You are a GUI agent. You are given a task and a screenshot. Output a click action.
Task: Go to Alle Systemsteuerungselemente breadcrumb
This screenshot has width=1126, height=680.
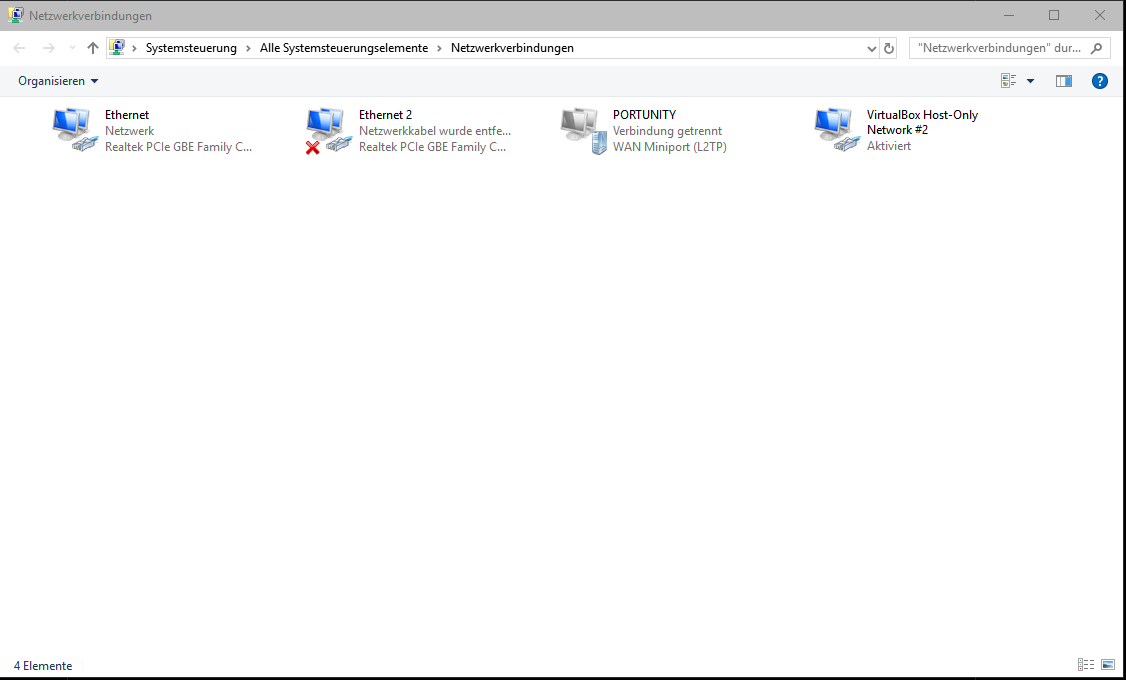[x=343, y=48]
